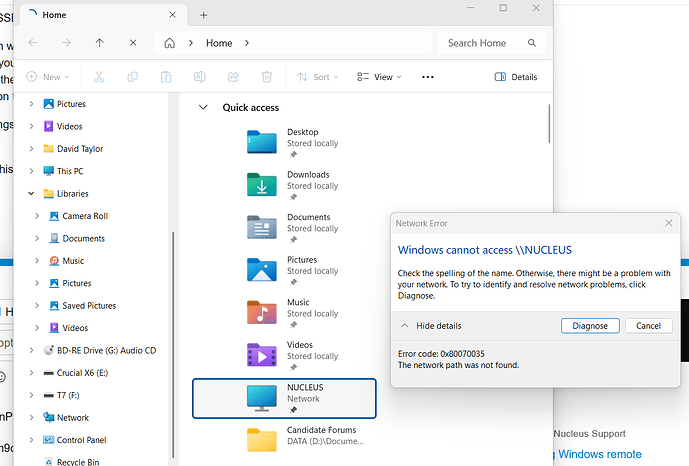Click the Up arrow navigation button
689x466 pixels.
[x=99, y=43]
